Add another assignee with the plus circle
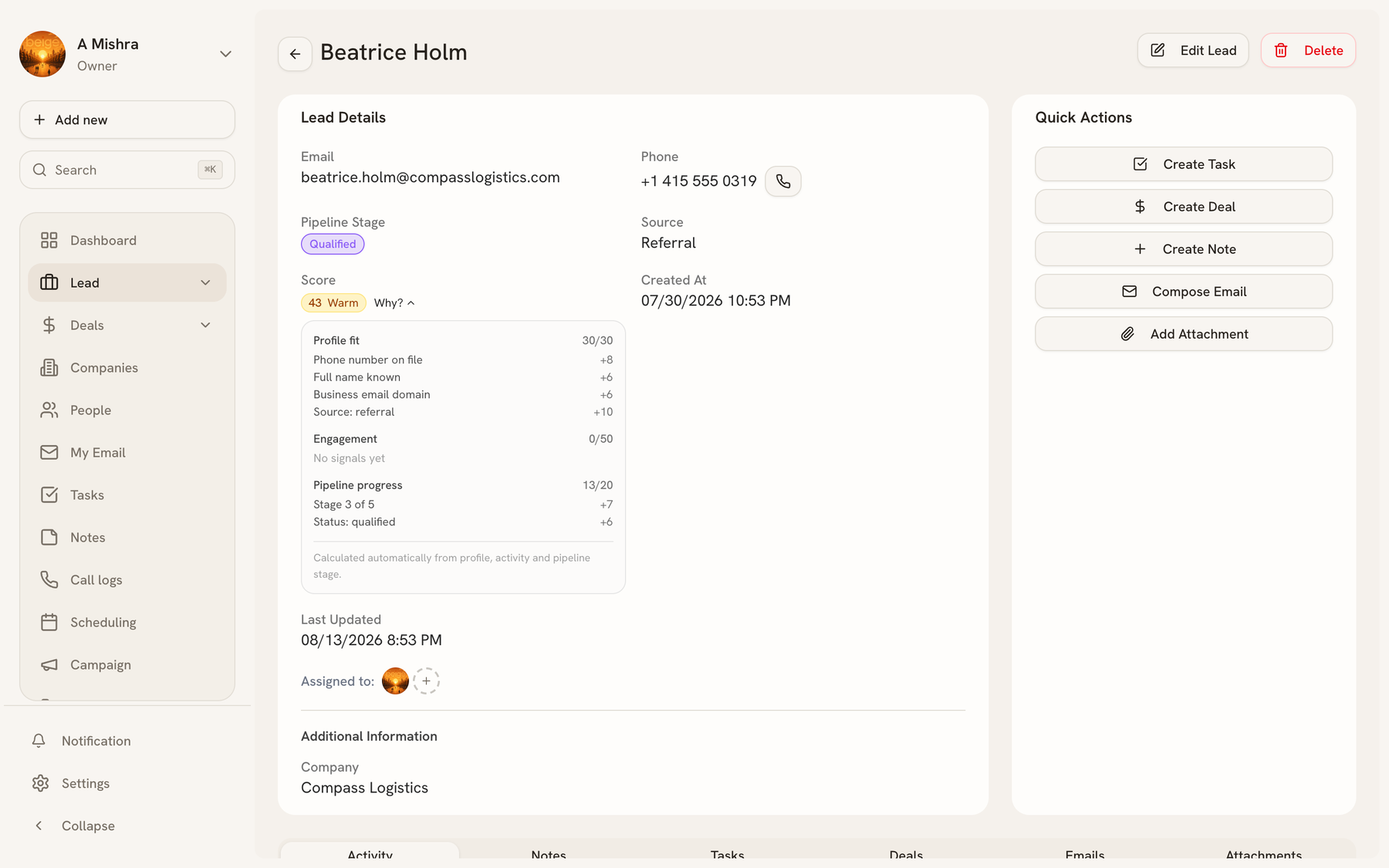 coord(426,681)
